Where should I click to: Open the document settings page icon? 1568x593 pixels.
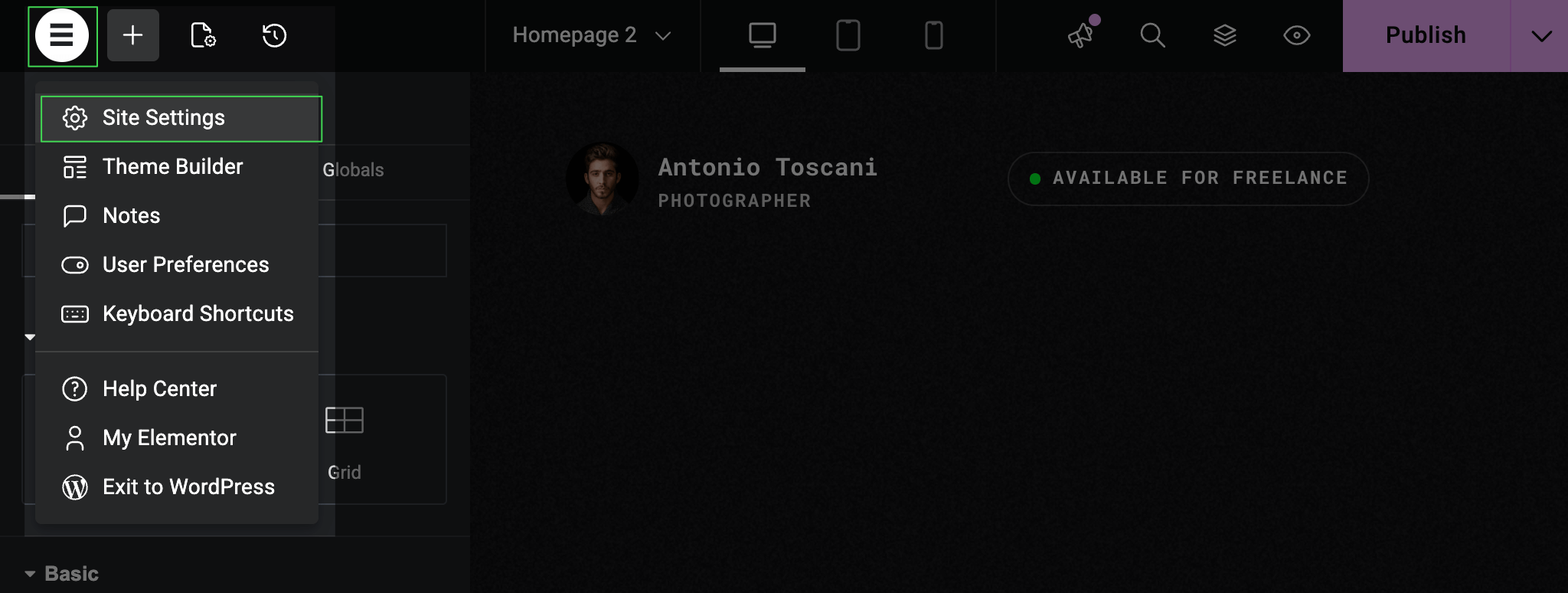pos(203,35)
